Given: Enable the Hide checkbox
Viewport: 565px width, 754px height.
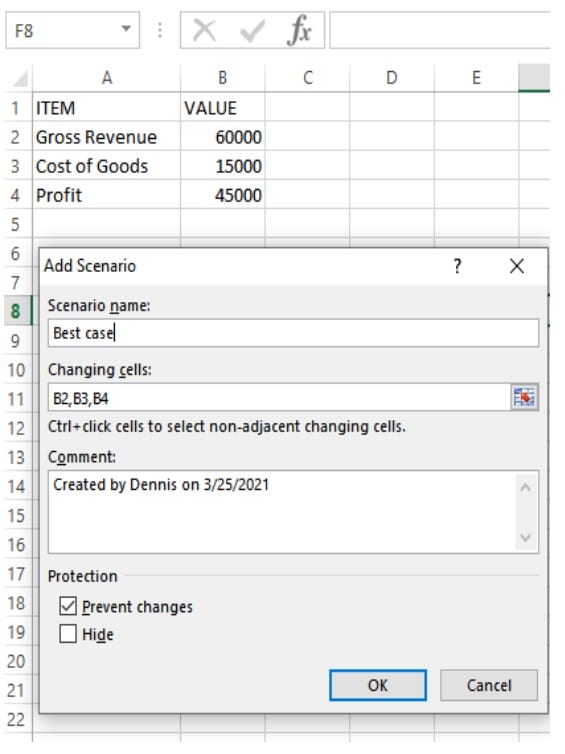Looking at the screenshot, I should pyautogui.click(x=68, y=634).
